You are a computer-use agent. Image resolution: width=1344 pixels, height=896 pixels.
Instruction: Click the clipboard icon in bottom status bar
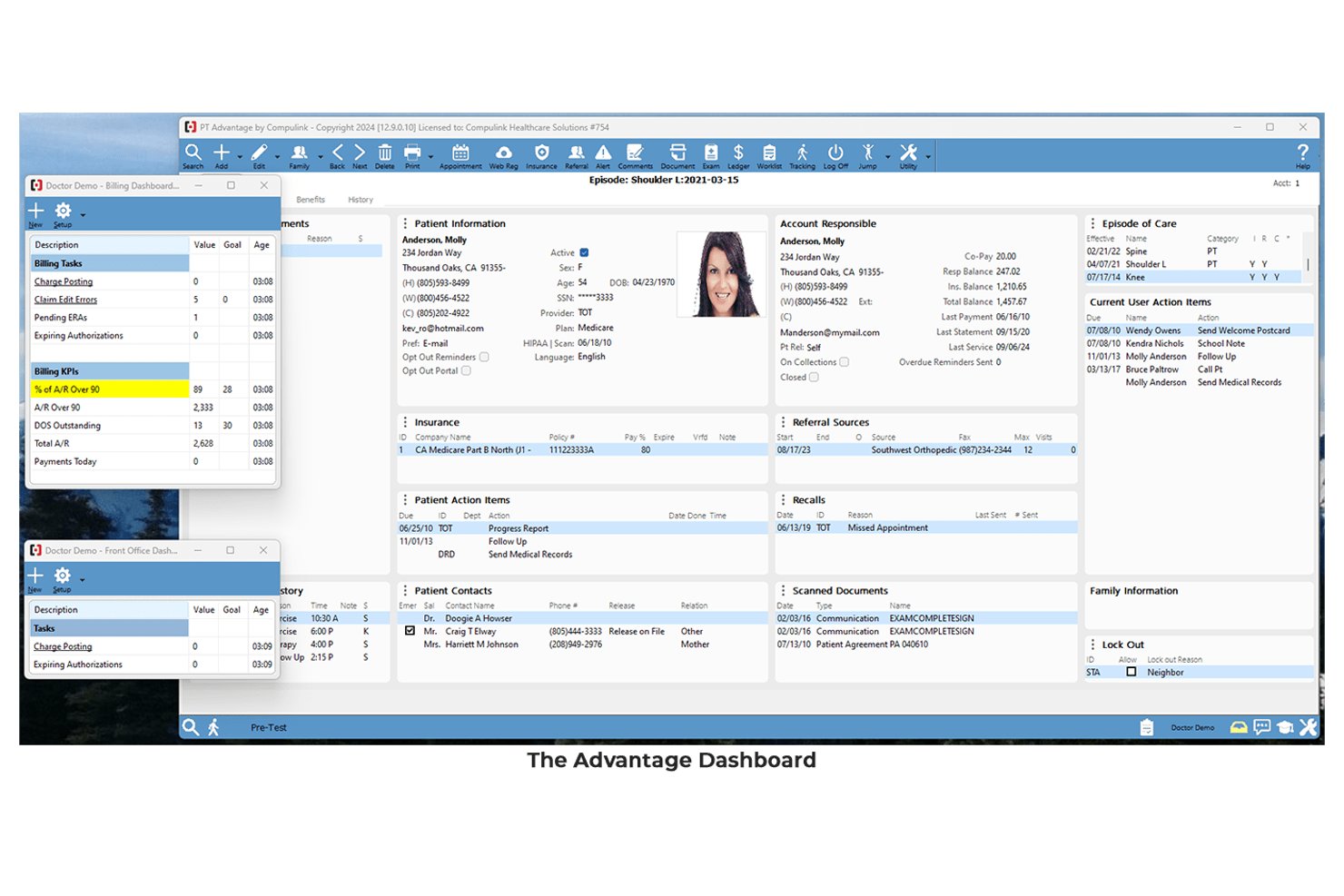(x=1147, y=727)
